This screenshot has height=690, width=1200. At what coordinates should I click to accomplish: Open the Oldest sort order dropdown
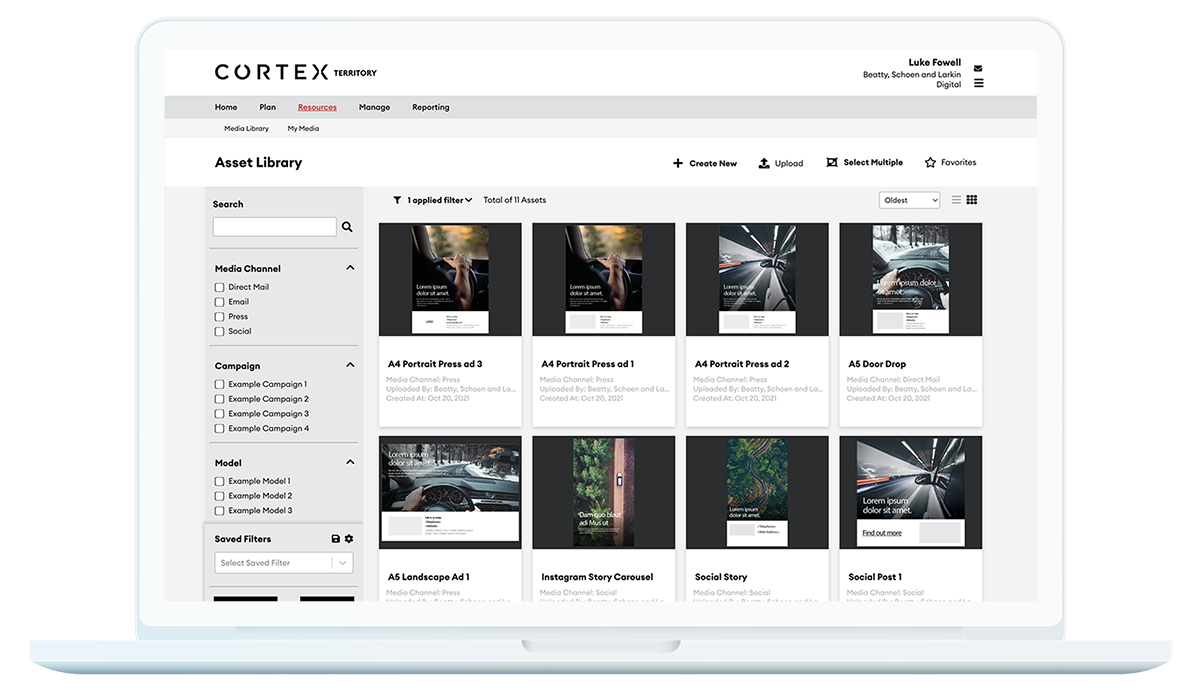click(x=909, y=200)
